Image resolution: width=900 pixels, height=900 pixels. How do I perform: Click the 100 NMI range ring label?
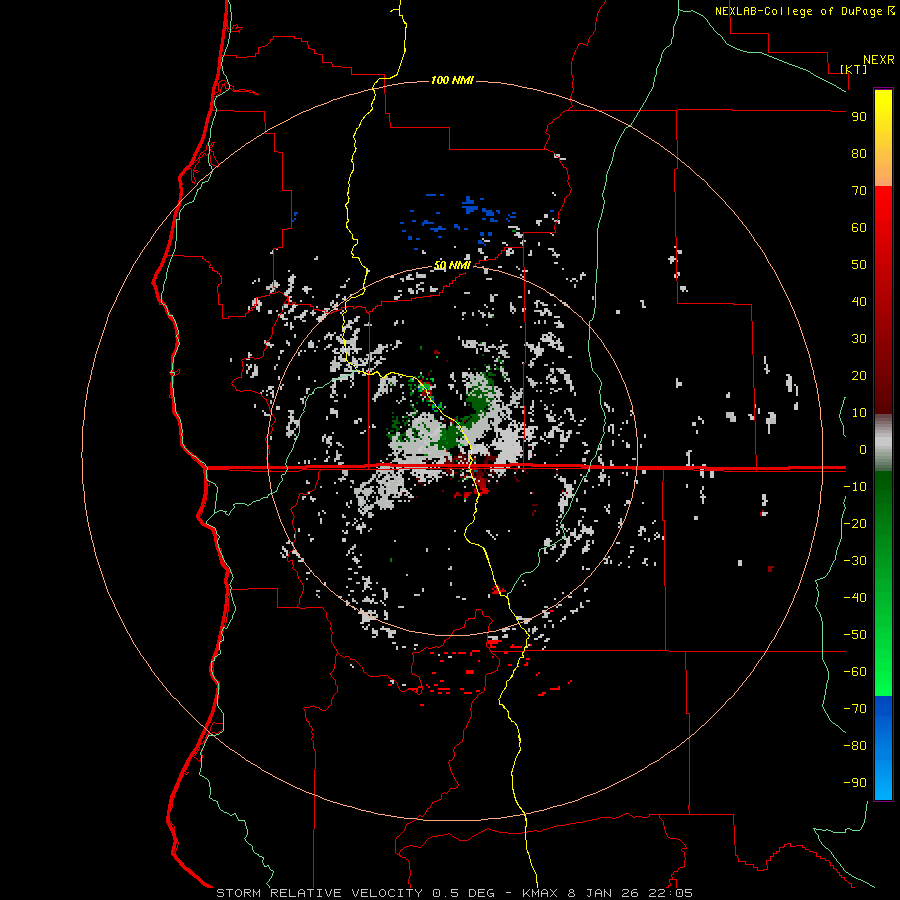coord(452,80)
